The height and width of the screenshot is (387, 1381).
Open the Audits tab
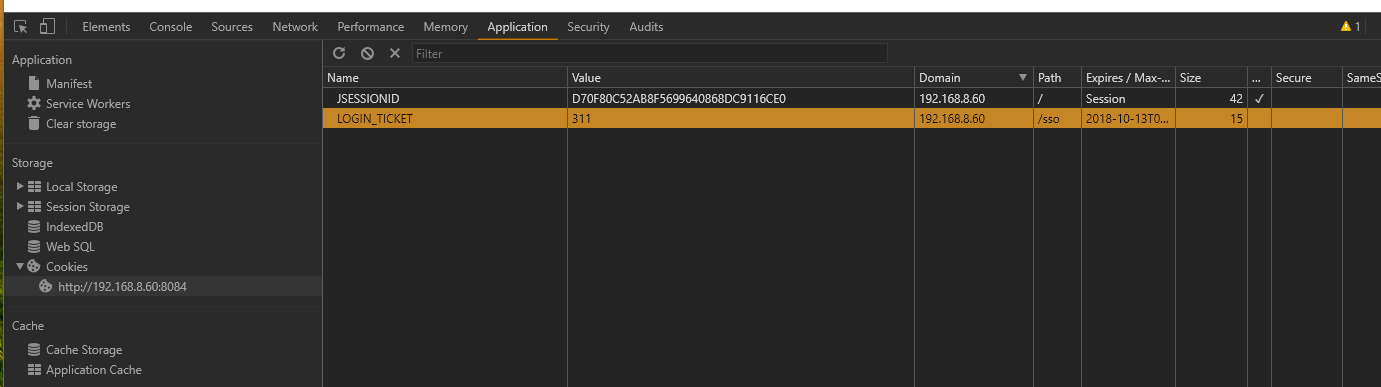pyautogui.click(x=646, y=27)
